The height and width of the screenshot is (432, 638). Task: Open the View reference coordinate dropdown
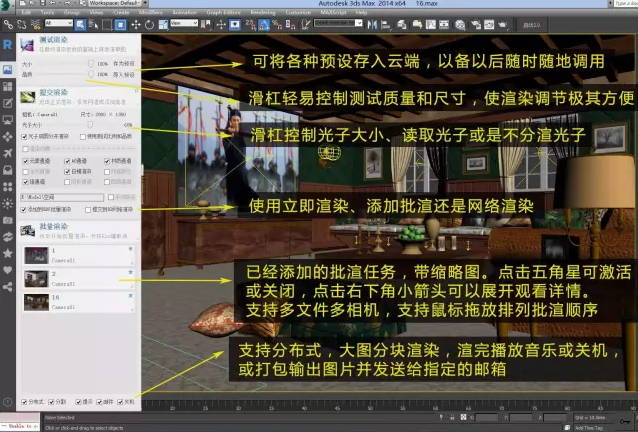pos(184,23)
